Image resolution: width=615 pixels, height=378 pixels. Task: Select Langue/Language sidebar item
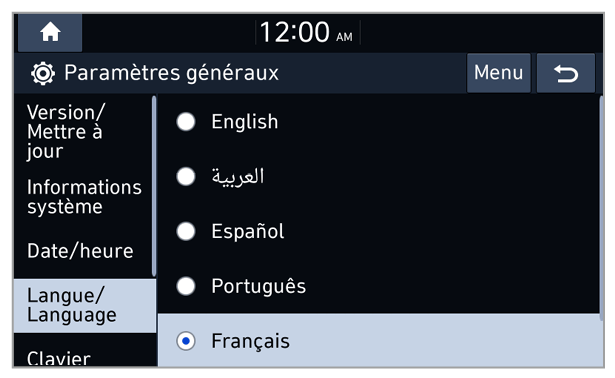point(85,306)
